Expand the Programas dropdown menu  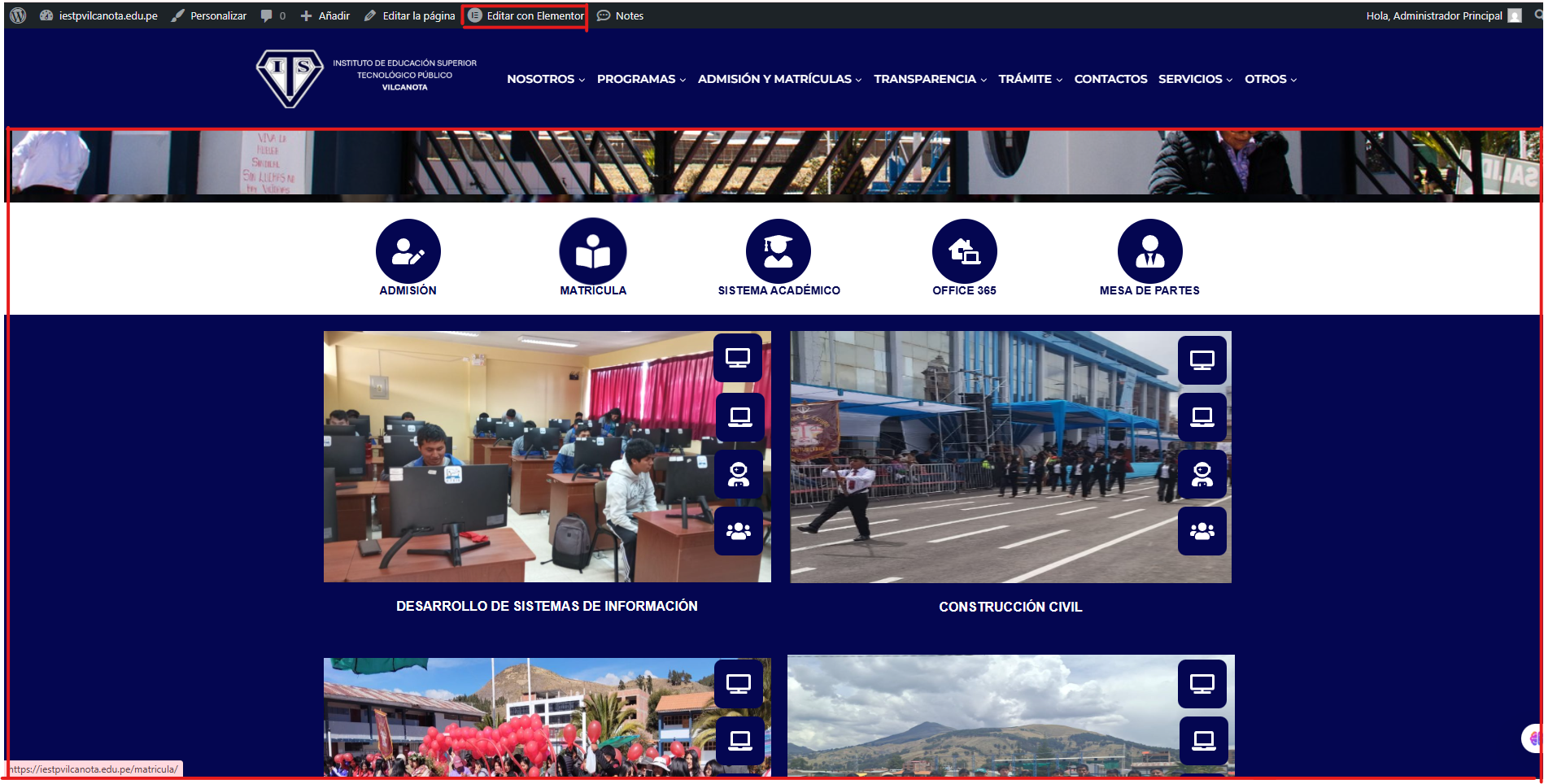[x=641, y=79]
